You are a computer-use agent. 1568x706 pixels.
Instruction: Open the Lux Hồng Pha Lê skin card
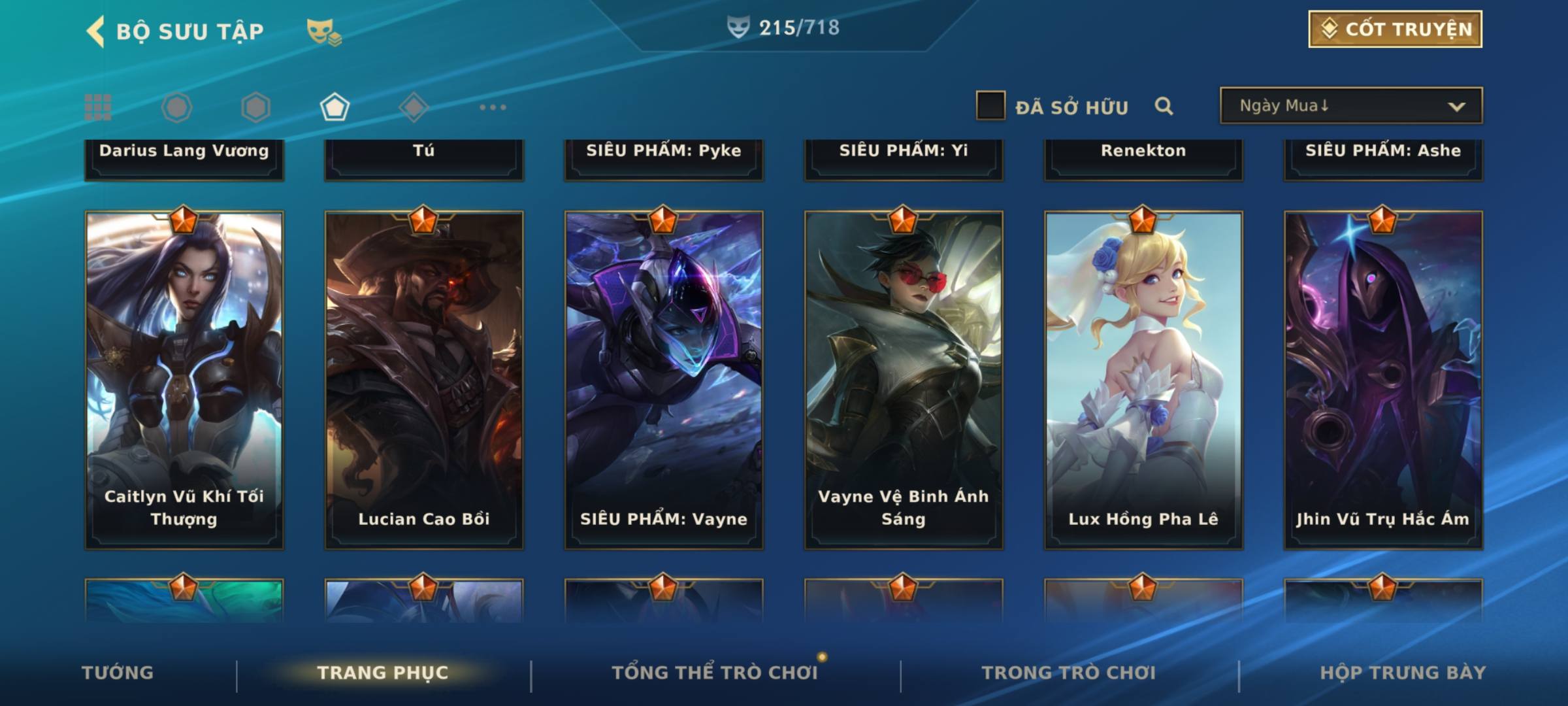1143,380
